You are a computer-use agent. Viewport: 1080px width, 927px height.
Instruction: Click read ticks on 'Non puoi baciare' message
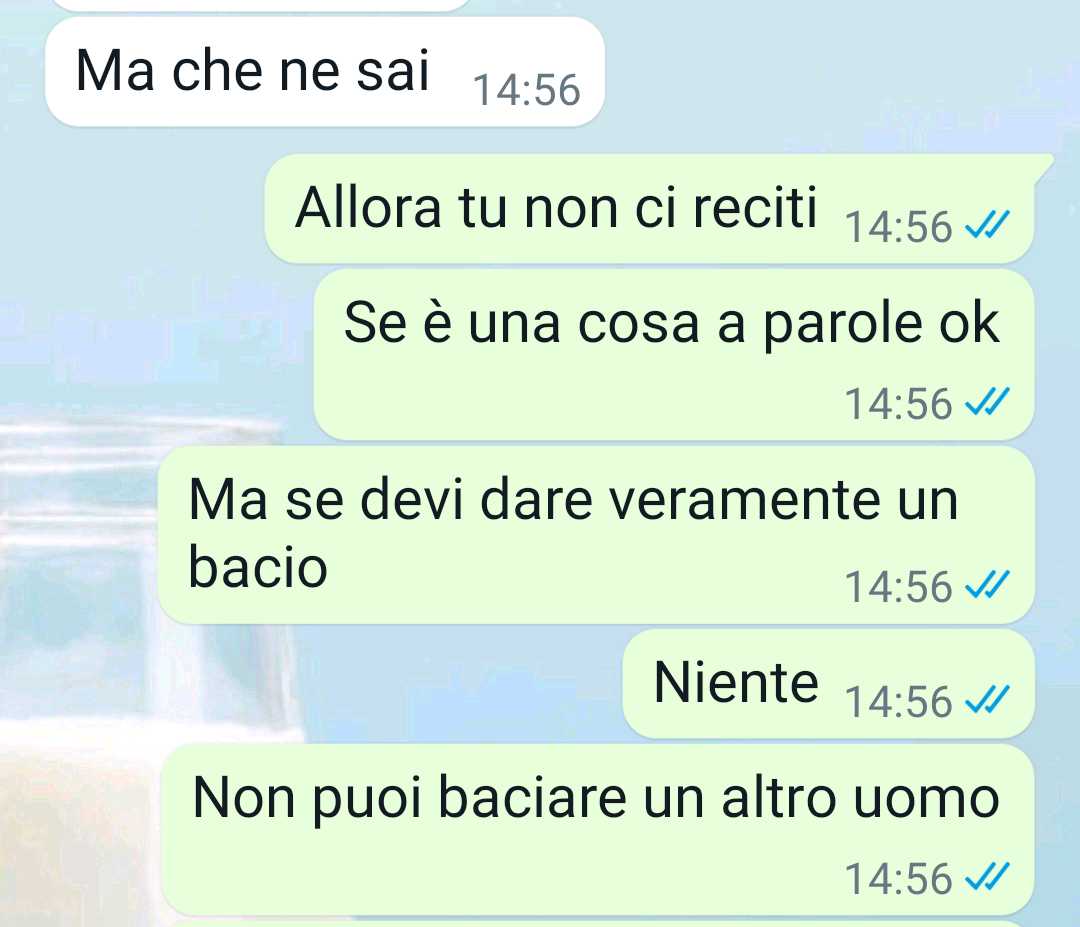click(987, 877)
